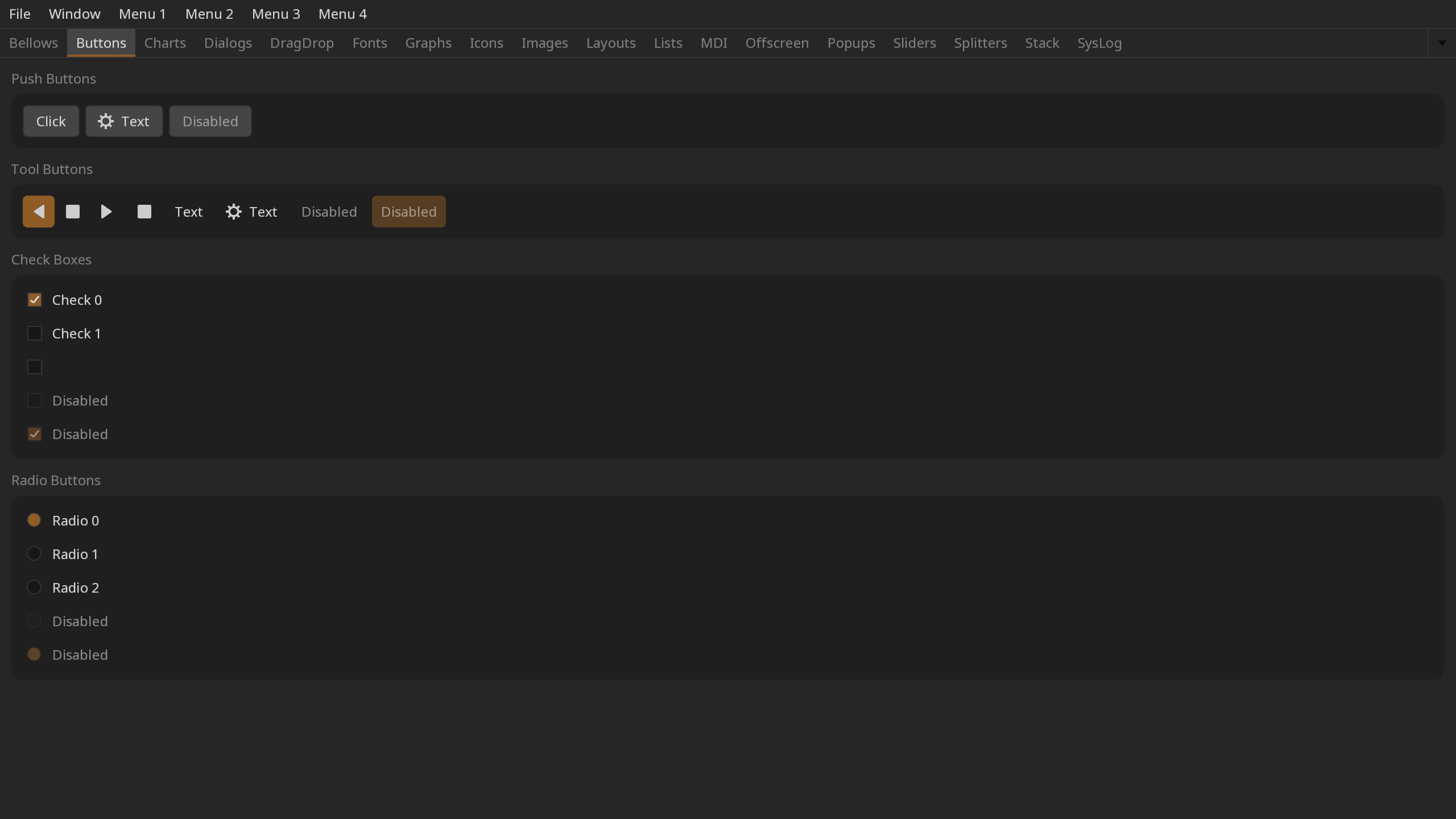
Task: Switch to the Bellows tab
Action: pos(34,43)
